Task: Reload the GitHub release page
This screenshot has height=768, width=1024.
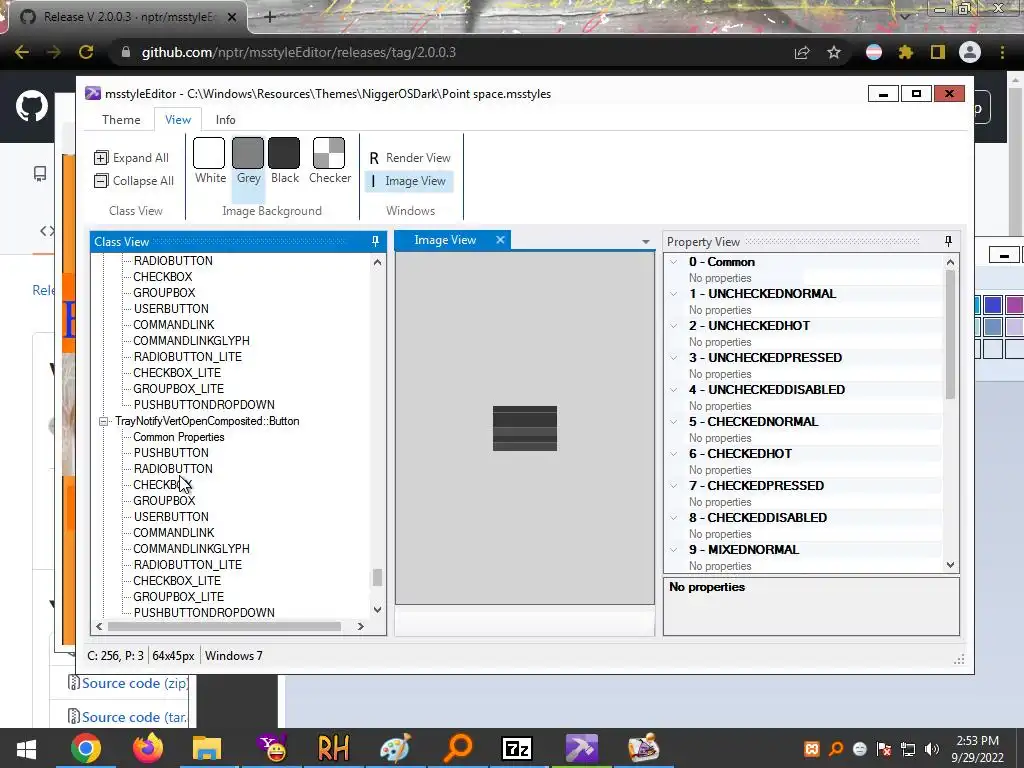Action: pos(86,52)
